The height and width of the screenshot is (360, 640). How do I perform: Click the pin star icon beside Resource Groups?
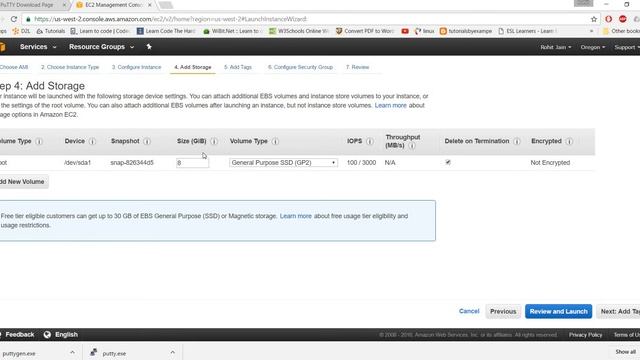(149, 47)
